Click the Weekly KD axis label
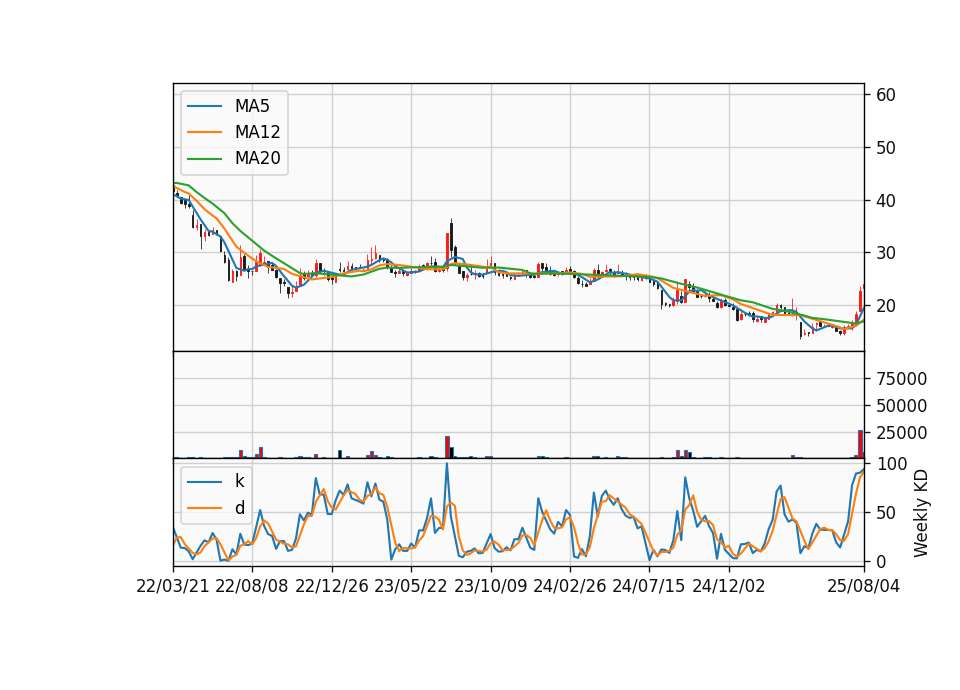960x690 pixels. click(x=921, y=513)
